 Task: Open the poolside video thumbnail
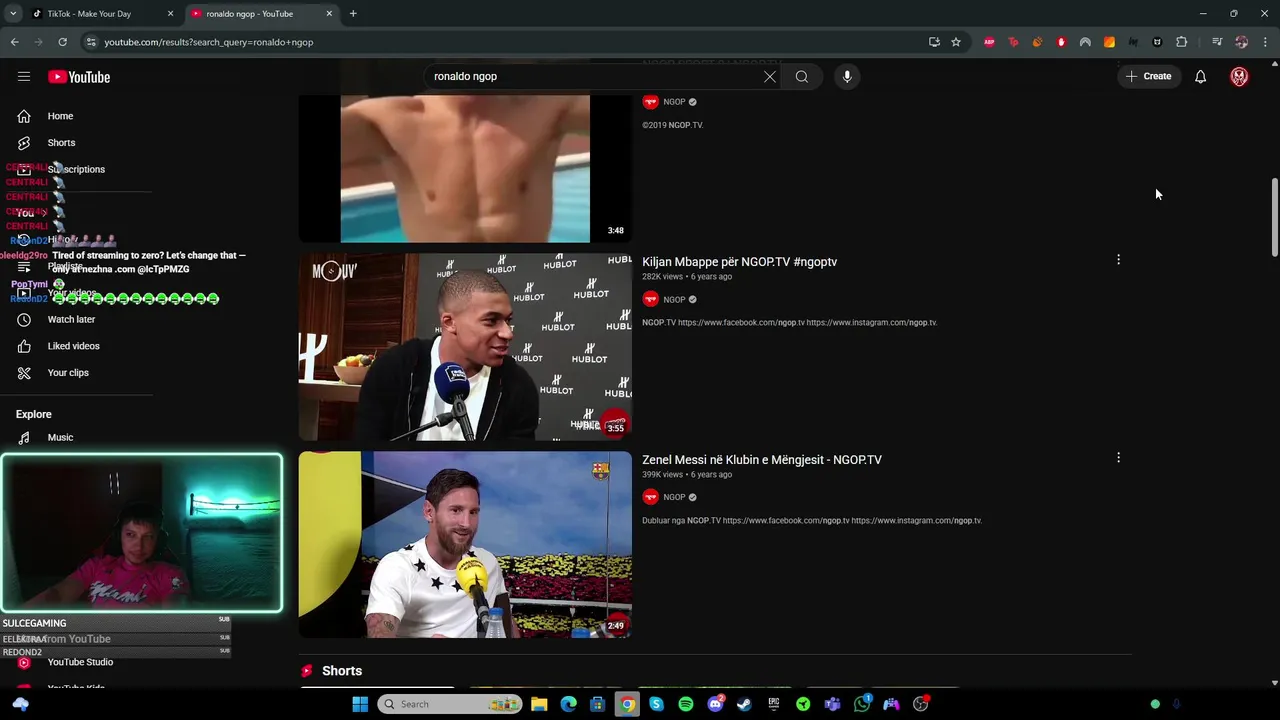coord(465,168)
